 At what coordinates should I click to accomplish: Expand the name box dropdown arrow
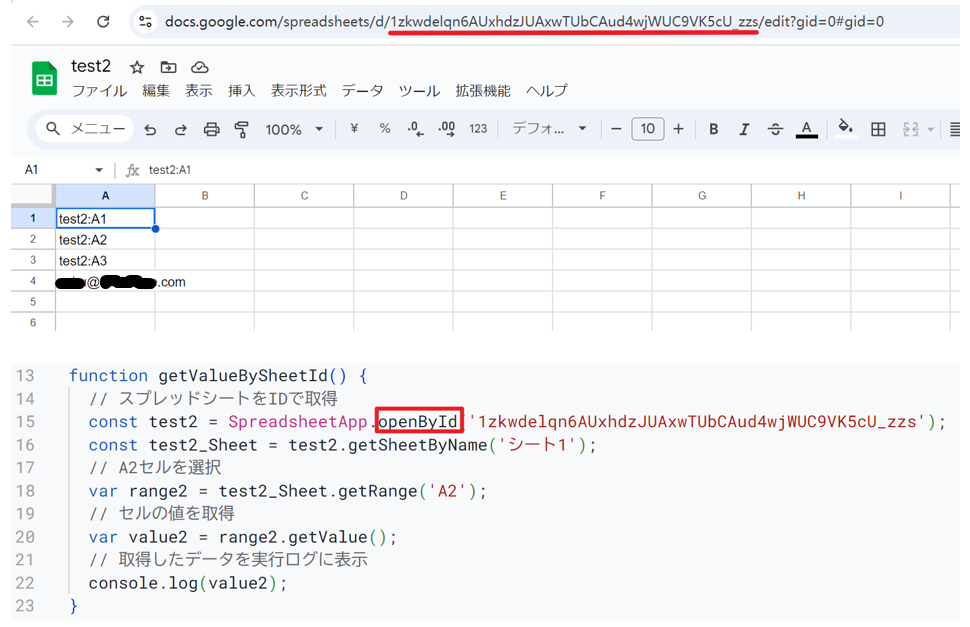coord(99,170)
